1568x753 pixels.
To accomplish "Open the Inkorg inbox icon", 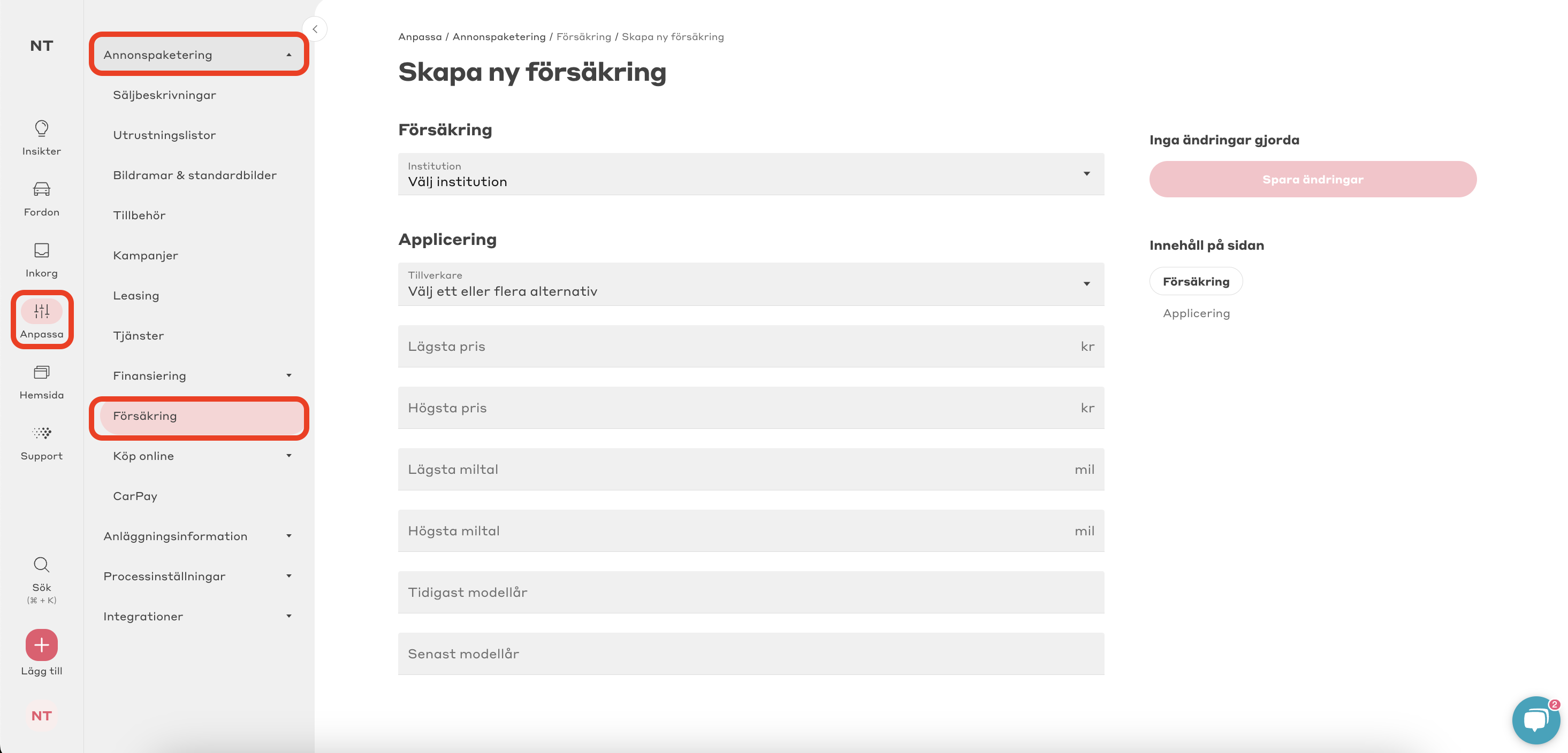I will tap(41, 250).
